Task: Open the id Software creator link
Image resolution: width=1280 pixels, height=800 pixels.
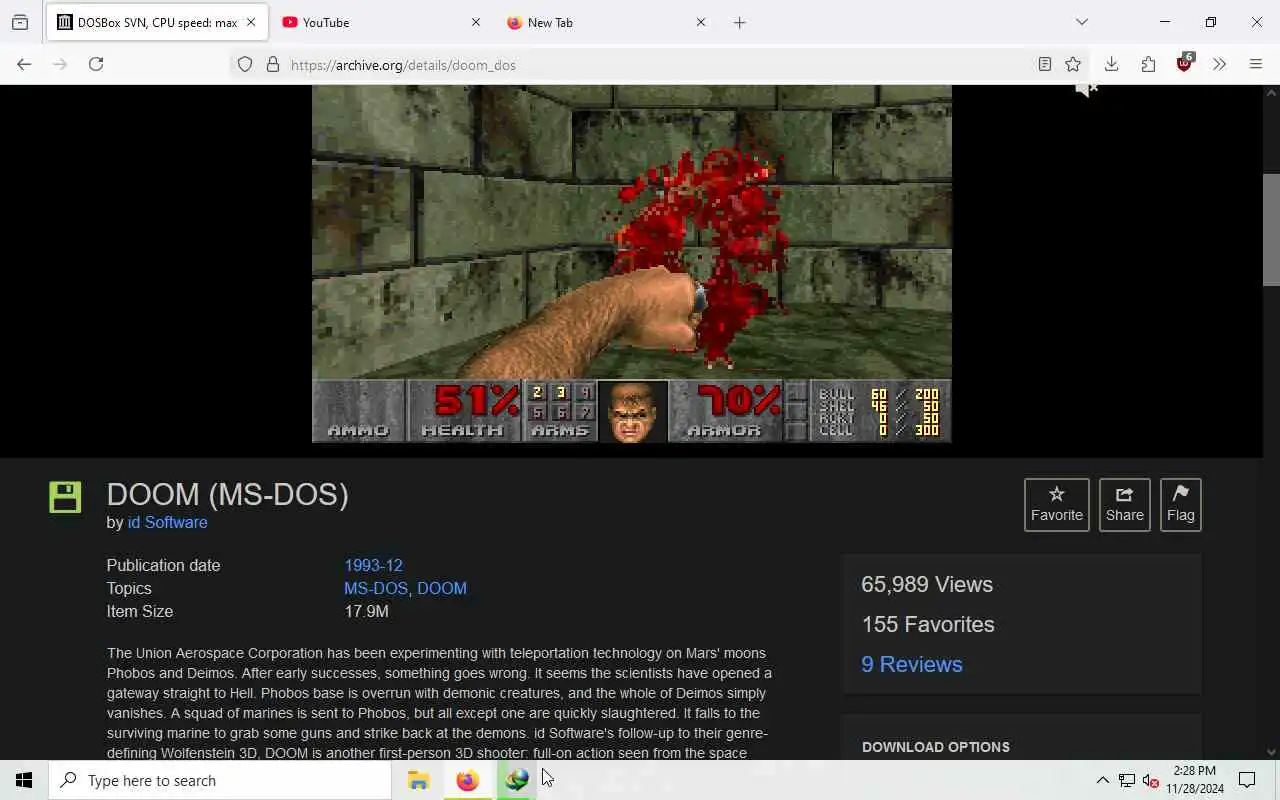Action: pyautogui.click(x=167, y=522)
